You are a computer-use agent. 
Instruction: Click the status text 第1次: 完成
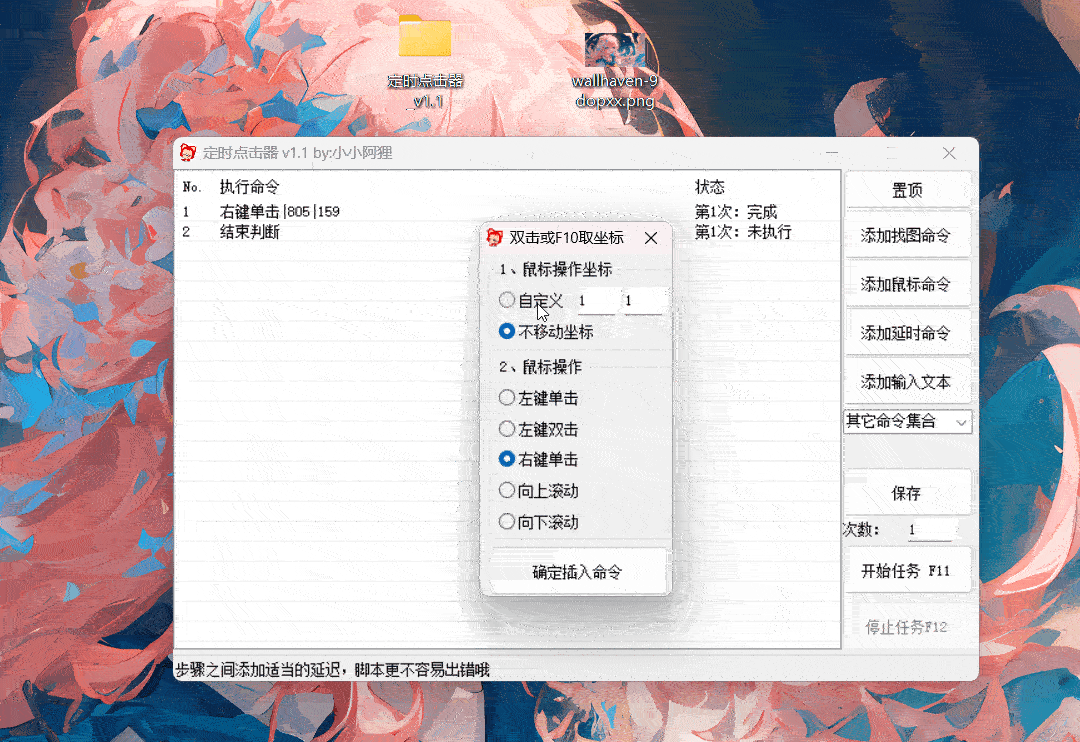point(736,212)
